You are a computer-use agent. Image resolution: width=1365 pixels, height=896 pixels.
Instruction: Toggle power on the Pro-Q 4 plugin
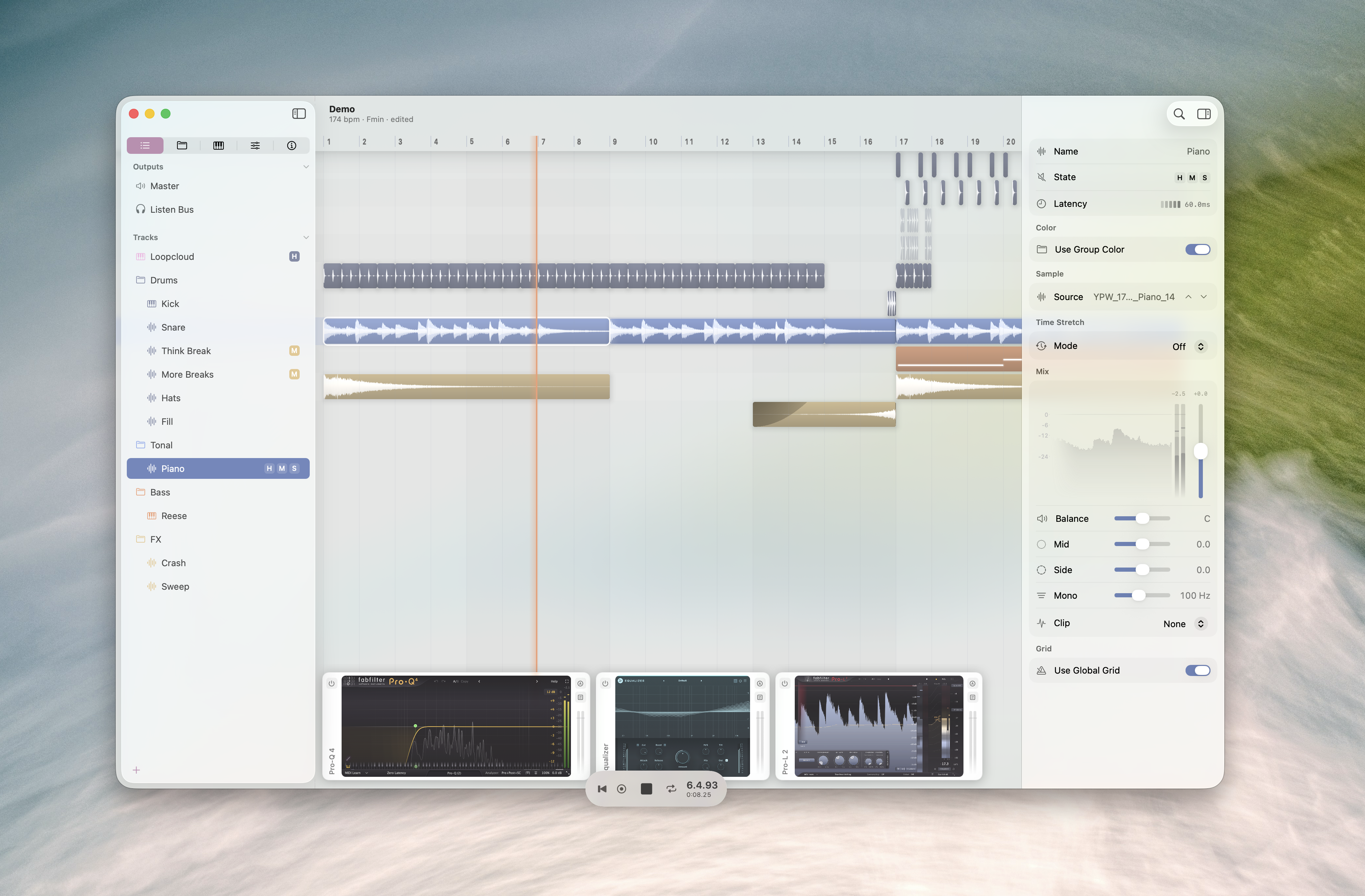(331, 683)
